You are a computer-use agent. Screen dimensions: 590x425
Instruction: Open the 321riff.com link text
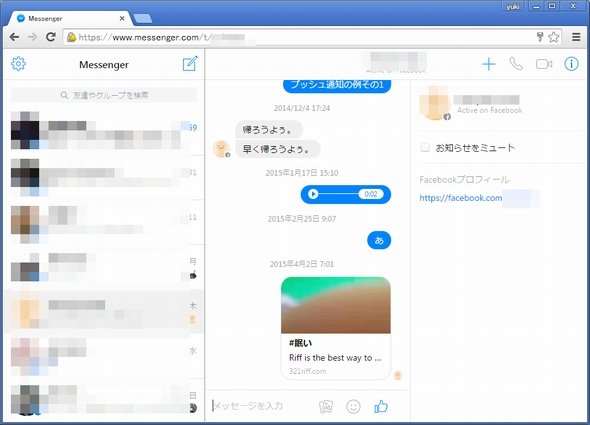click(x=307, y=371)
